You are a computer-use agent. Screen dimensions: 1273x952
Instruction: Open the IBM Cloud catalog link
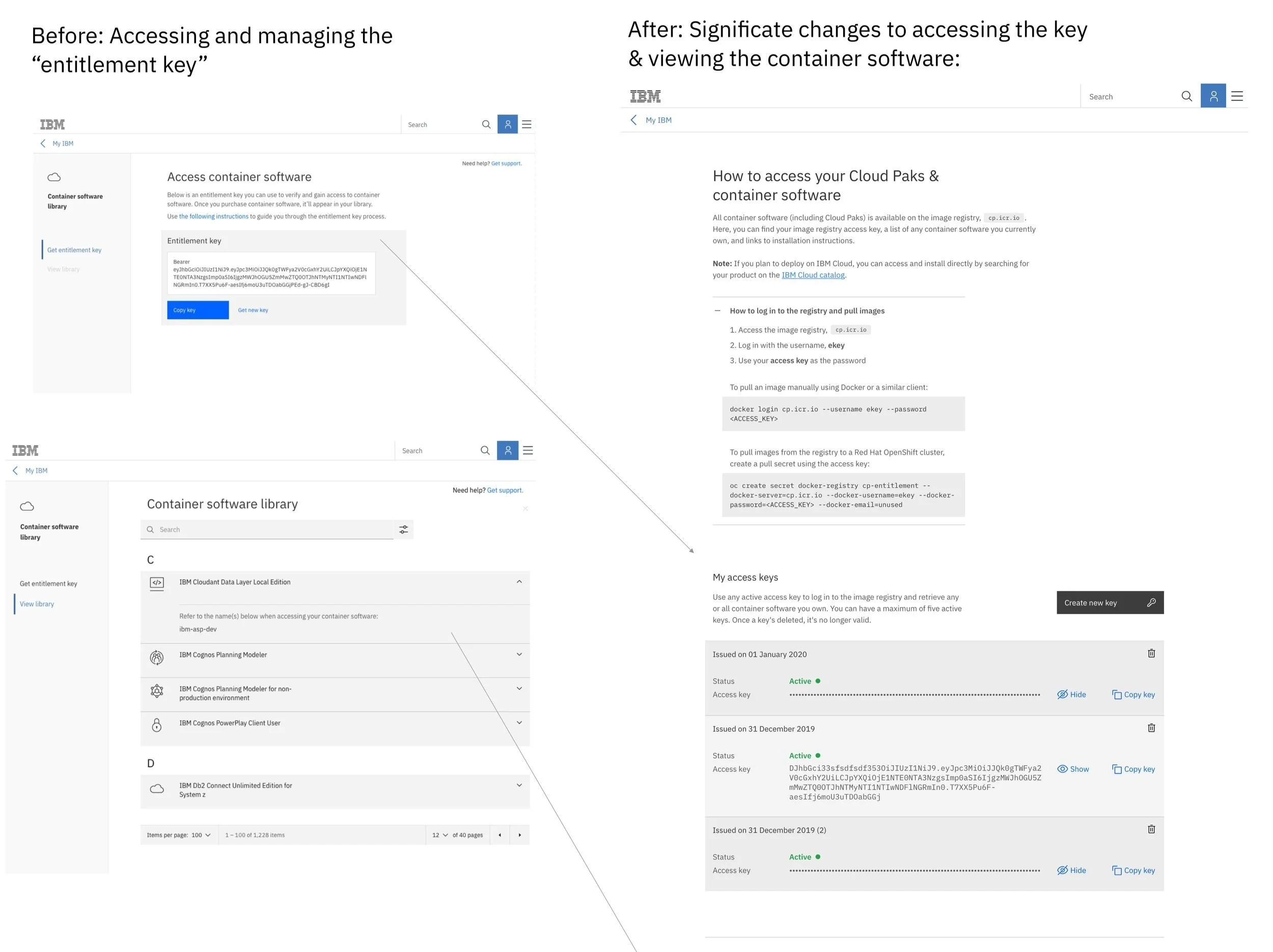[813, 275]
